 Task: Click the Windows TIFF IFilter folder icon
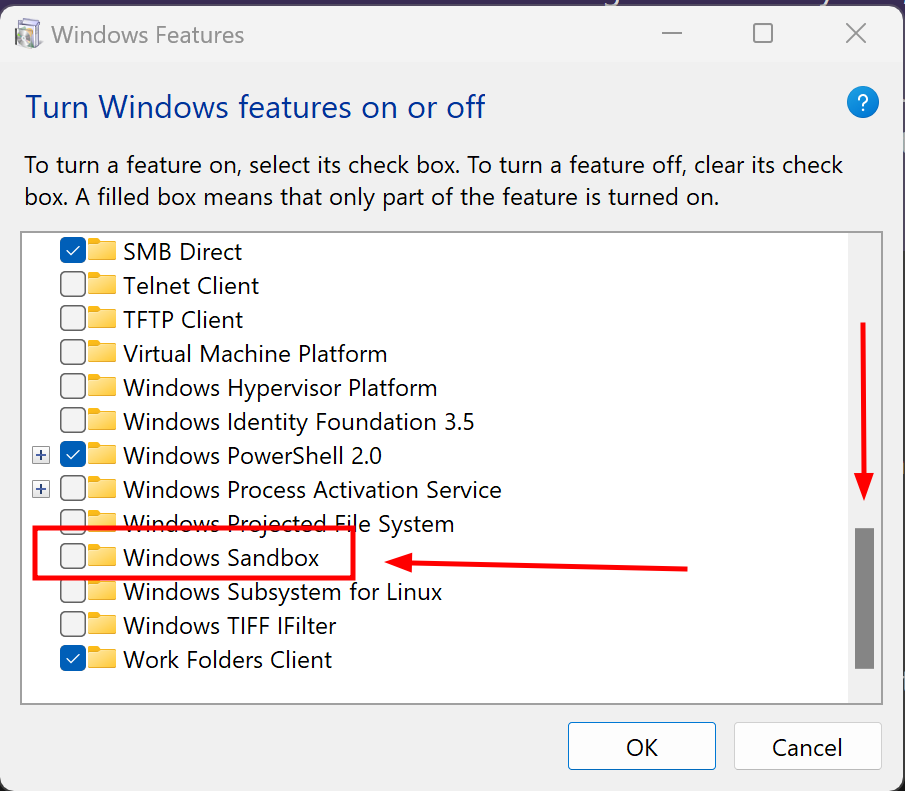102,624
